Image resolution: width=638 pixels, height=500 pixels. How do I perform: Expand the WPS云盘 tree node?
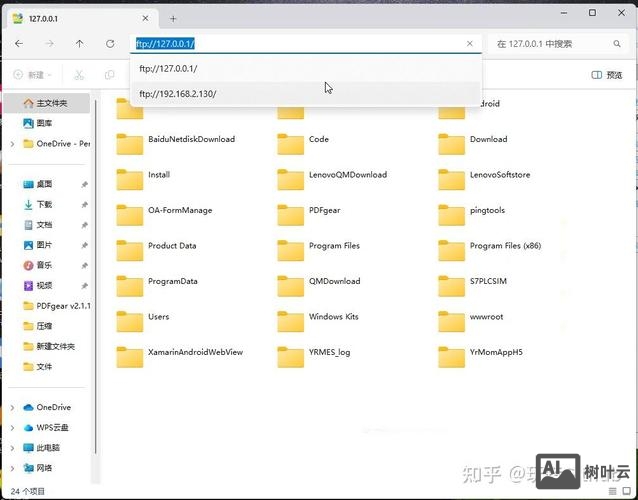point(12,427)
